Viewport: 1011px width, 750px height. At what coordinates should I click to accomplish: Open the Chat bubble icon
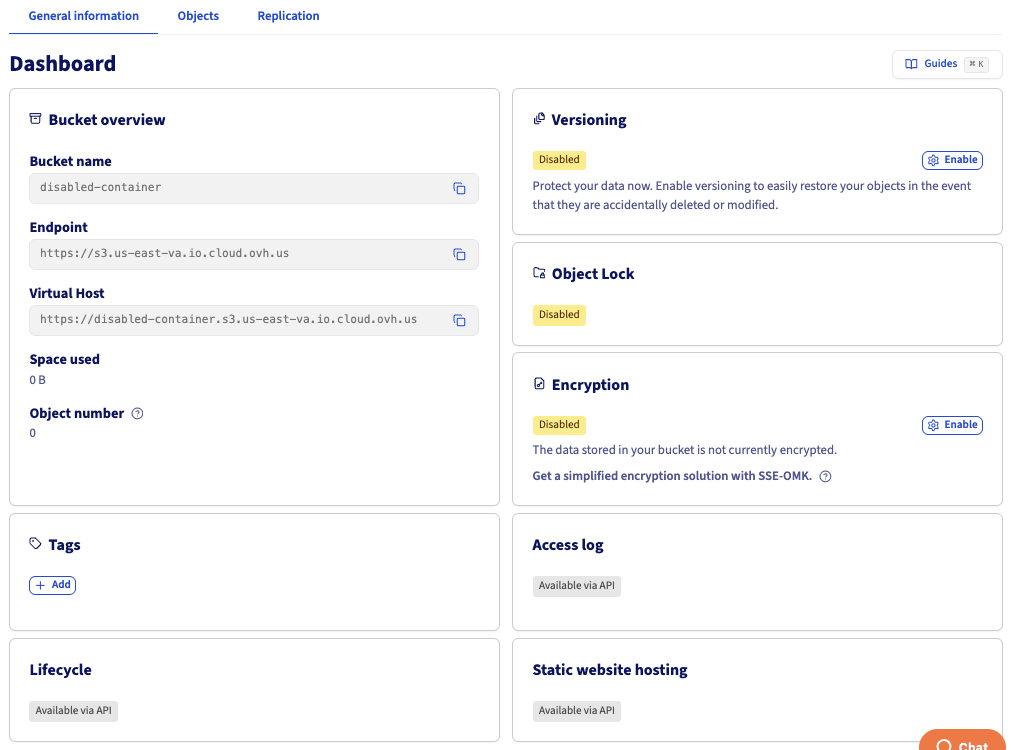pos(944,745)
